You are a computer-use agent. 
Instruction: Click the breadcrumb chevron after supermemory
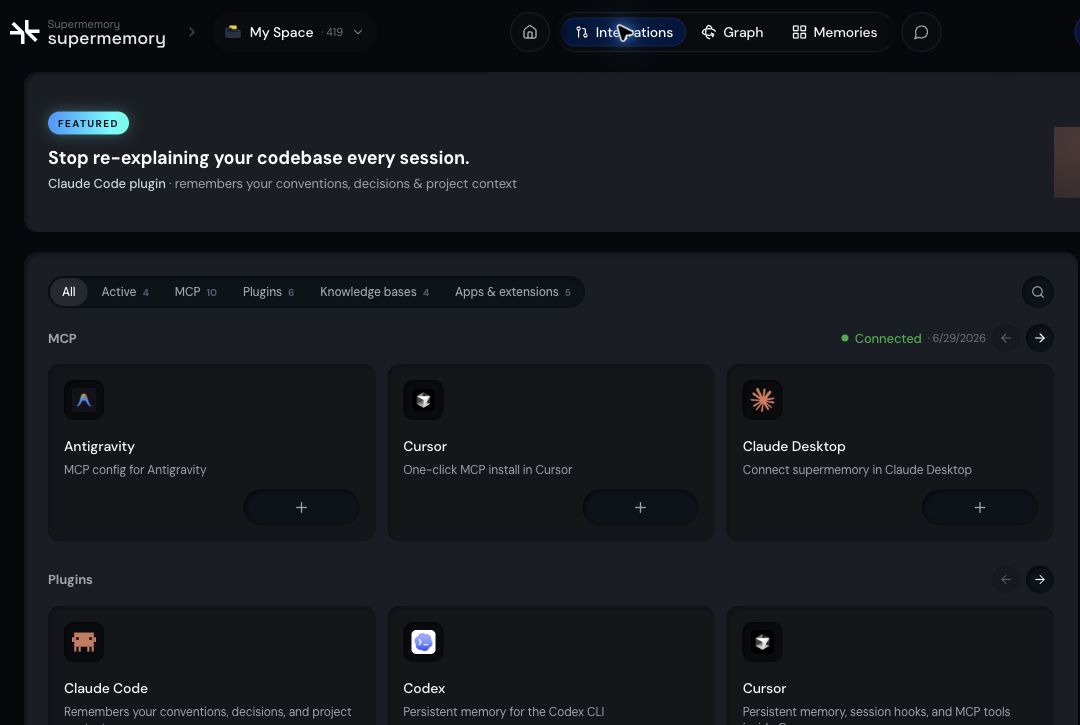pyautogui.click(x=191, y=32)
